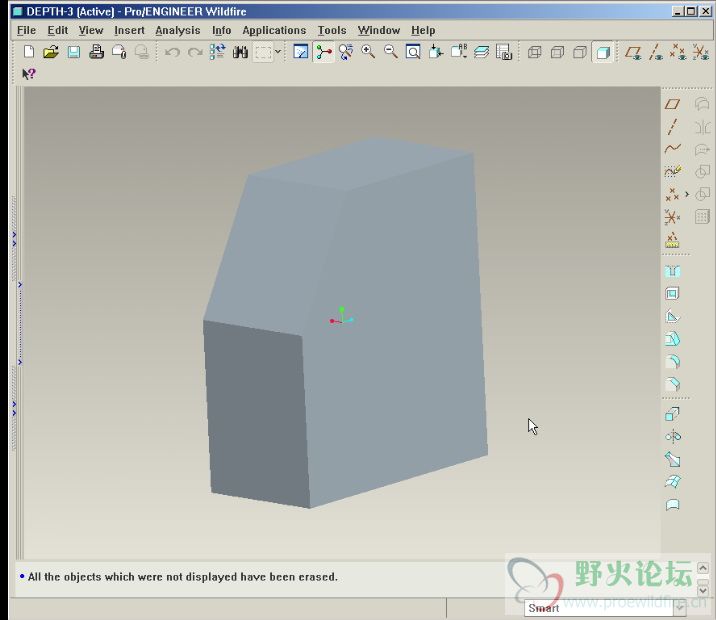Open the Search tool with binoculars icon

coord(240,52)
